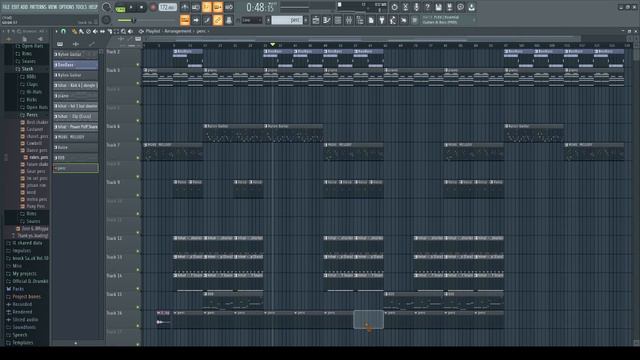Select the mute tool in playlist
The width and height of the screenshot is (640, 360).
point(95,31)
